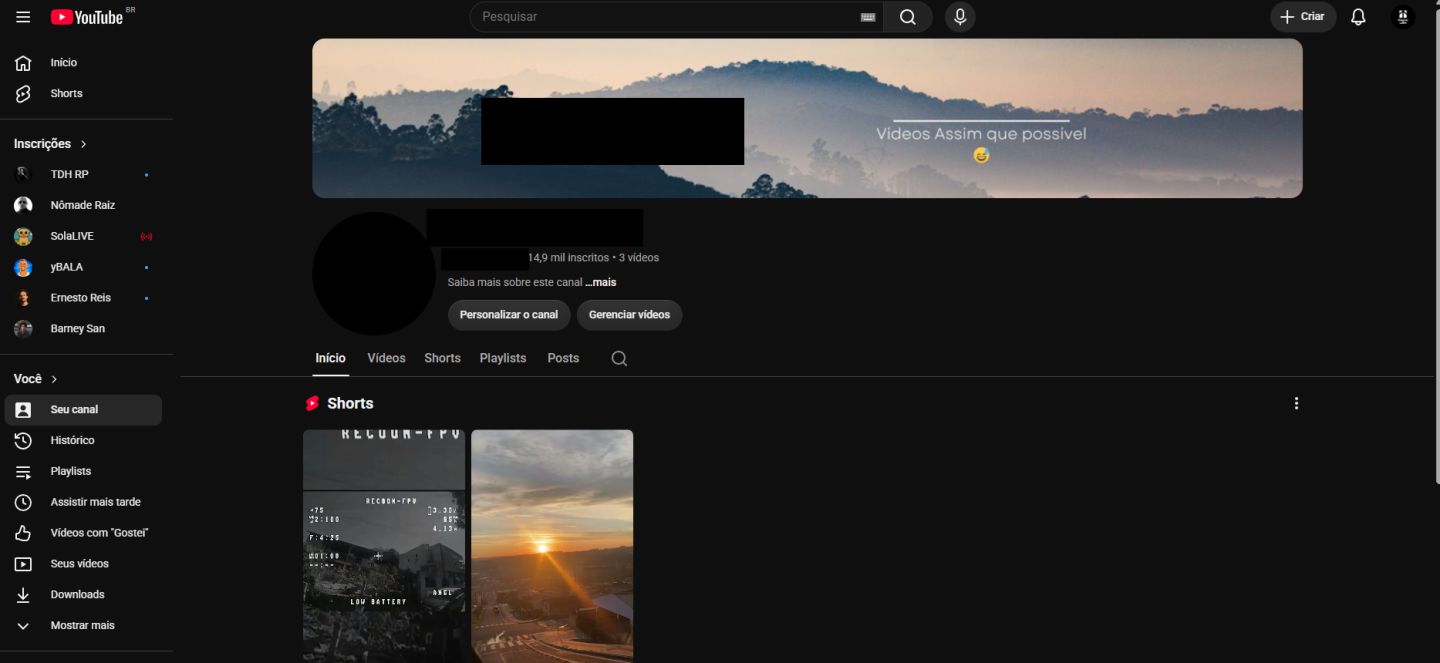Open Nômade Raiz subscription channel
The height and width of the screenshot is (663, 1440).
(x=83, y=206)
